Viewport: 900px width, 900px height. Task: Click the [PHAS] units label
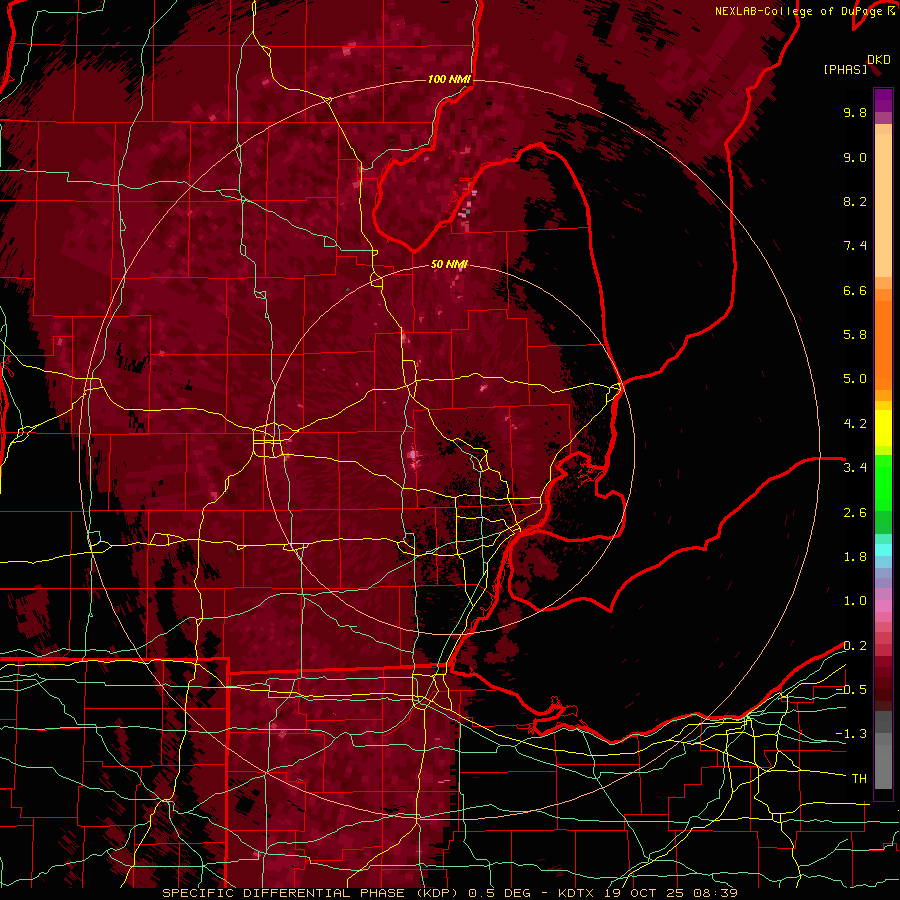tap(845, 69)
